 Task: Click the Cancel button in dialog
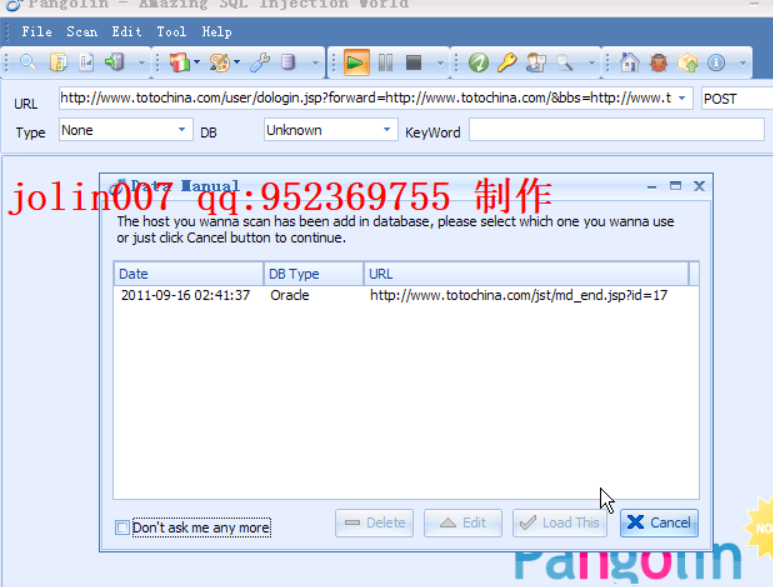pos(659,522)
